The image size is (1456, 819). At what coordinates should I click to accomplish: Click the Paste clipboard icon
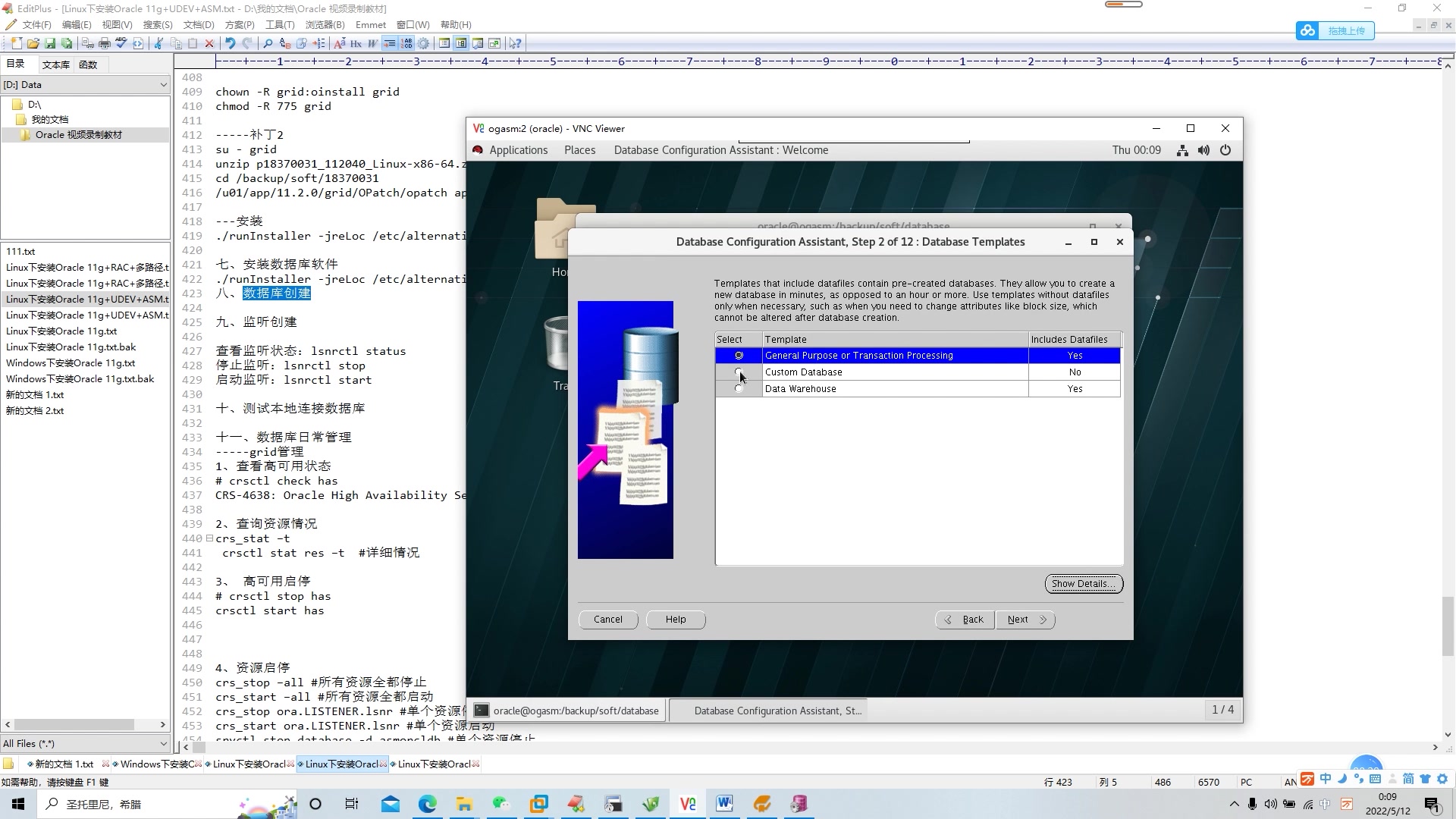pyautogui.click(x=193, y=44)
